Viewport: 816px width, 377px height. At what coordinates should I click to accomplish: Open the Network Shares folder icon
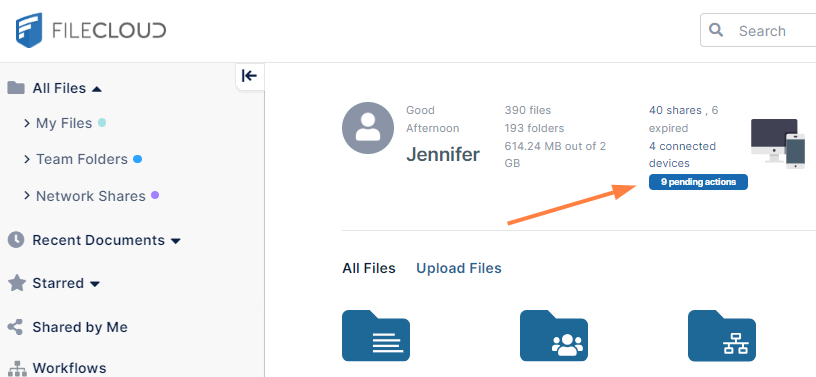[722, 336]
